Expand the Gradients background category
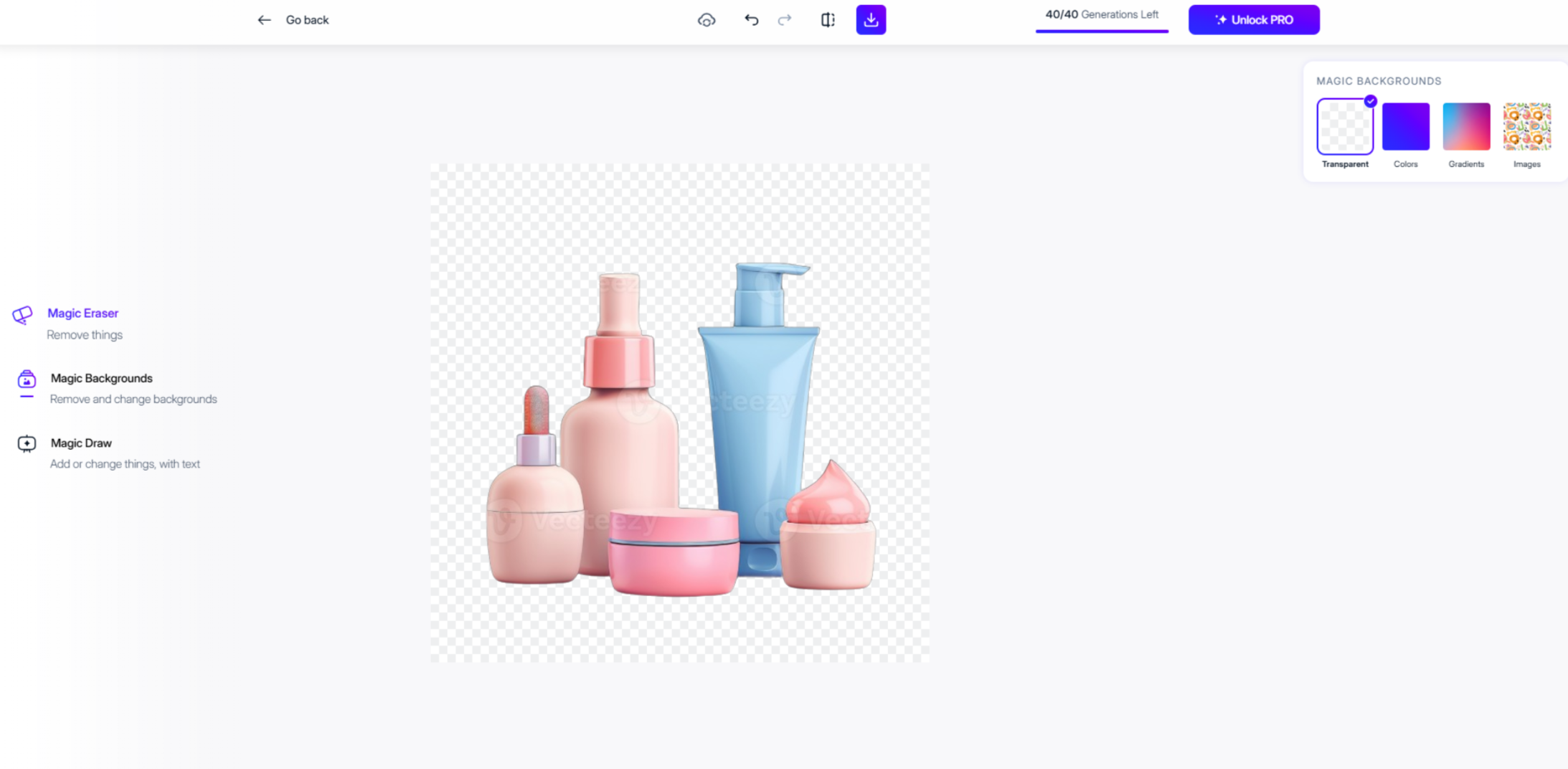The height and width of the screenshot is (769, 1568). coord(1466,127)
